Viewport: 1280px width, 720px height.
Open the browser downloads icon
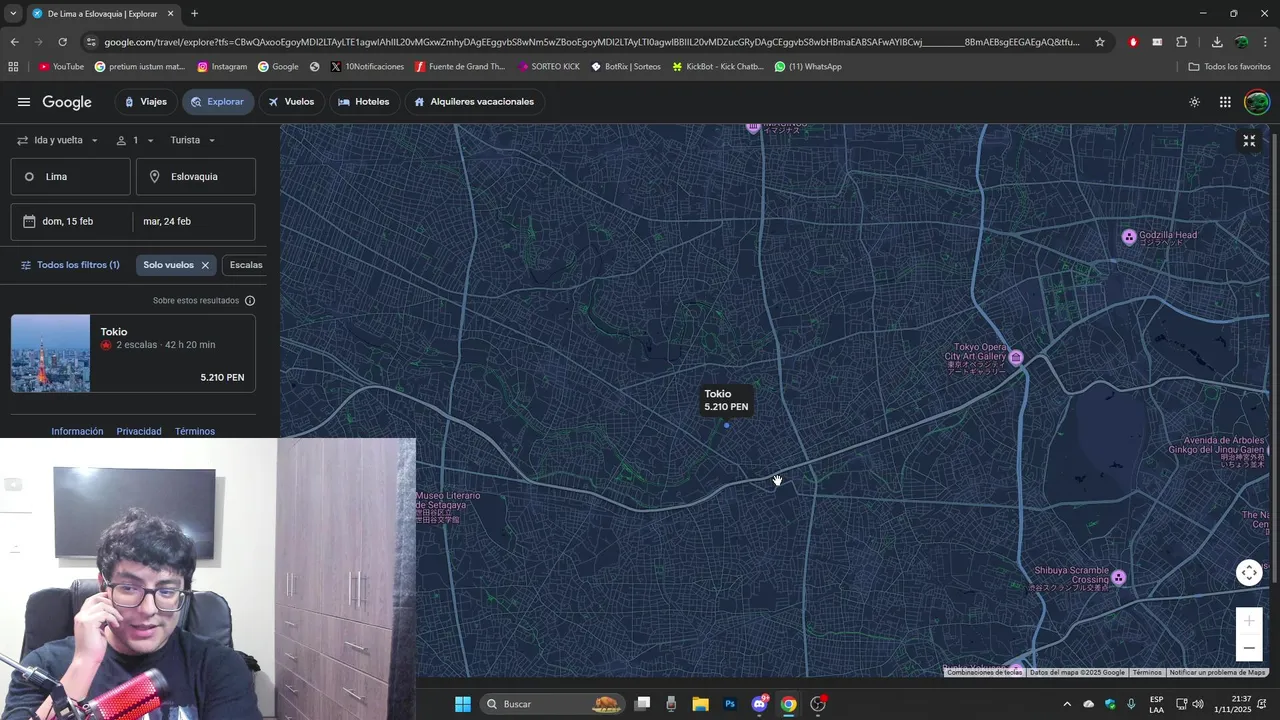coord(1217,42)
